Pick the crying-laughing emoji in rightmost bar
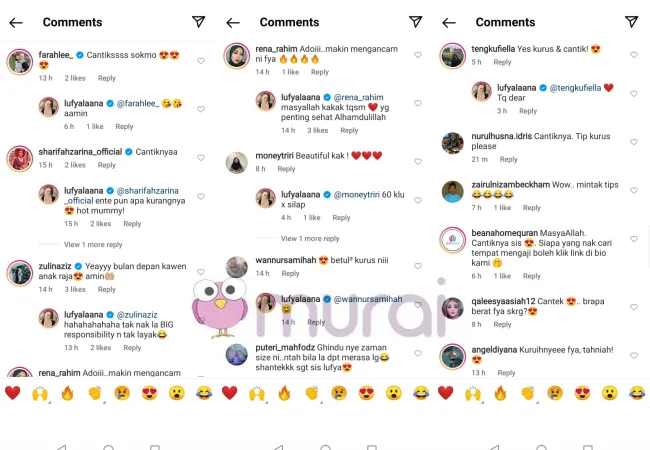Image resolution: width=650 pixels, height=450 pixels. point(637,393)
